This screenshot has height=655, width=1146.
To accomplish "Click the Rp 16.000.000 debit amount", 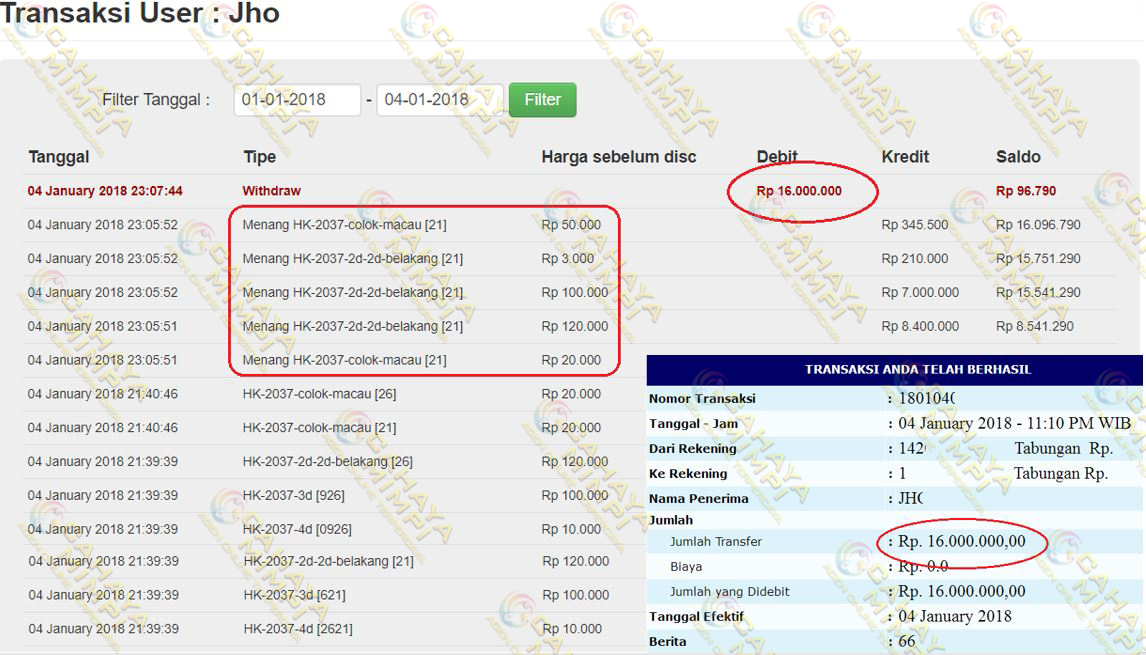I will 799,191.
